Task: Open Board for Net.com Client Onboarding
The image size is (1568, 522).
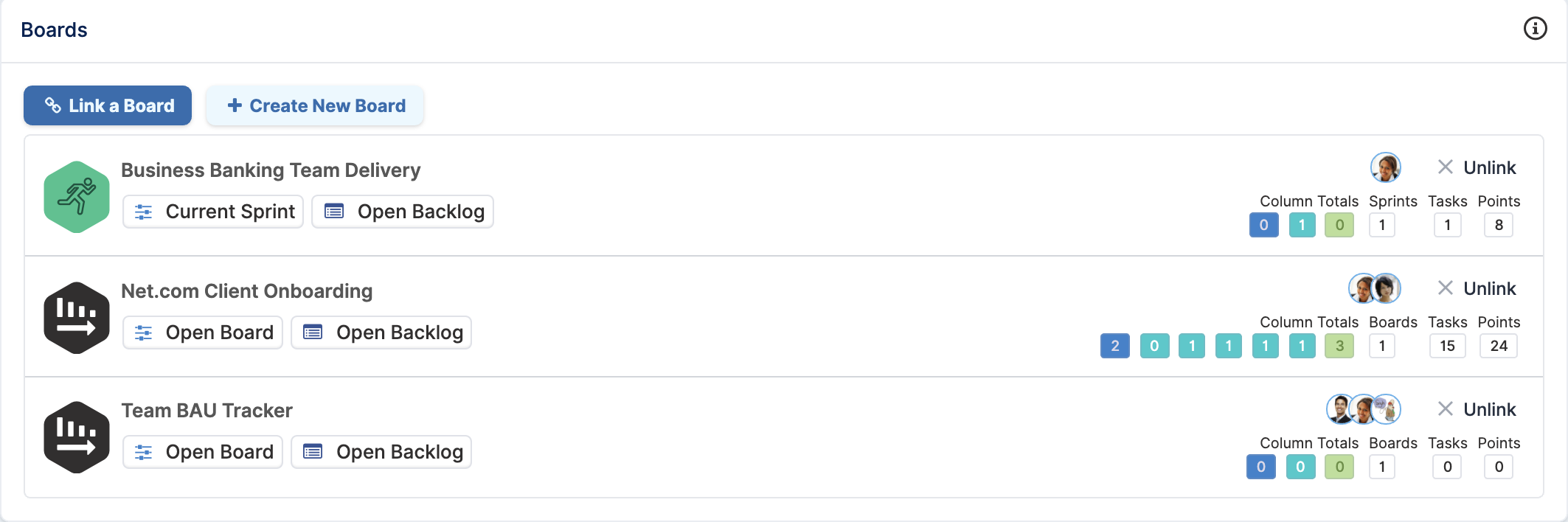Action: click(203, 333)
